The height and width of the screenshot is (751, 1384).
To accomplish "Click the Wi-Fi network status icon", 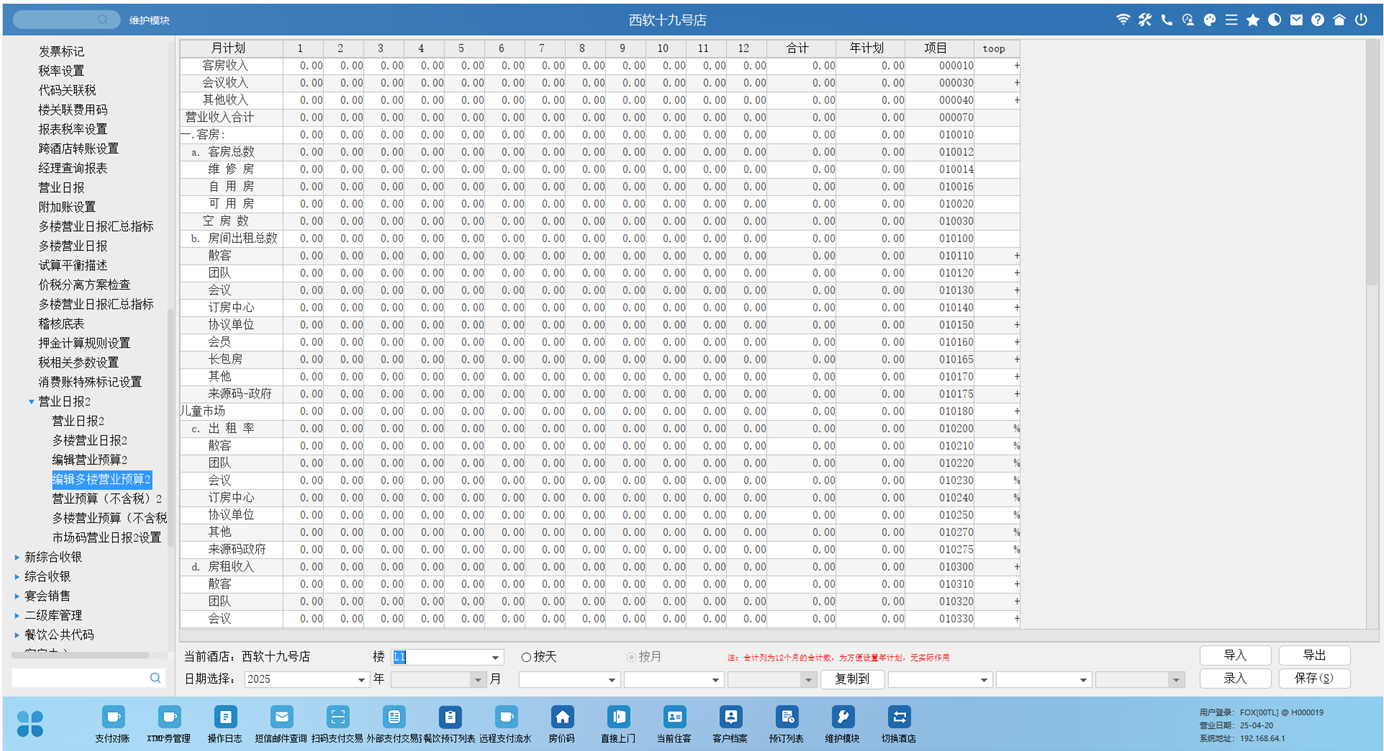I will coord(1123,20).
